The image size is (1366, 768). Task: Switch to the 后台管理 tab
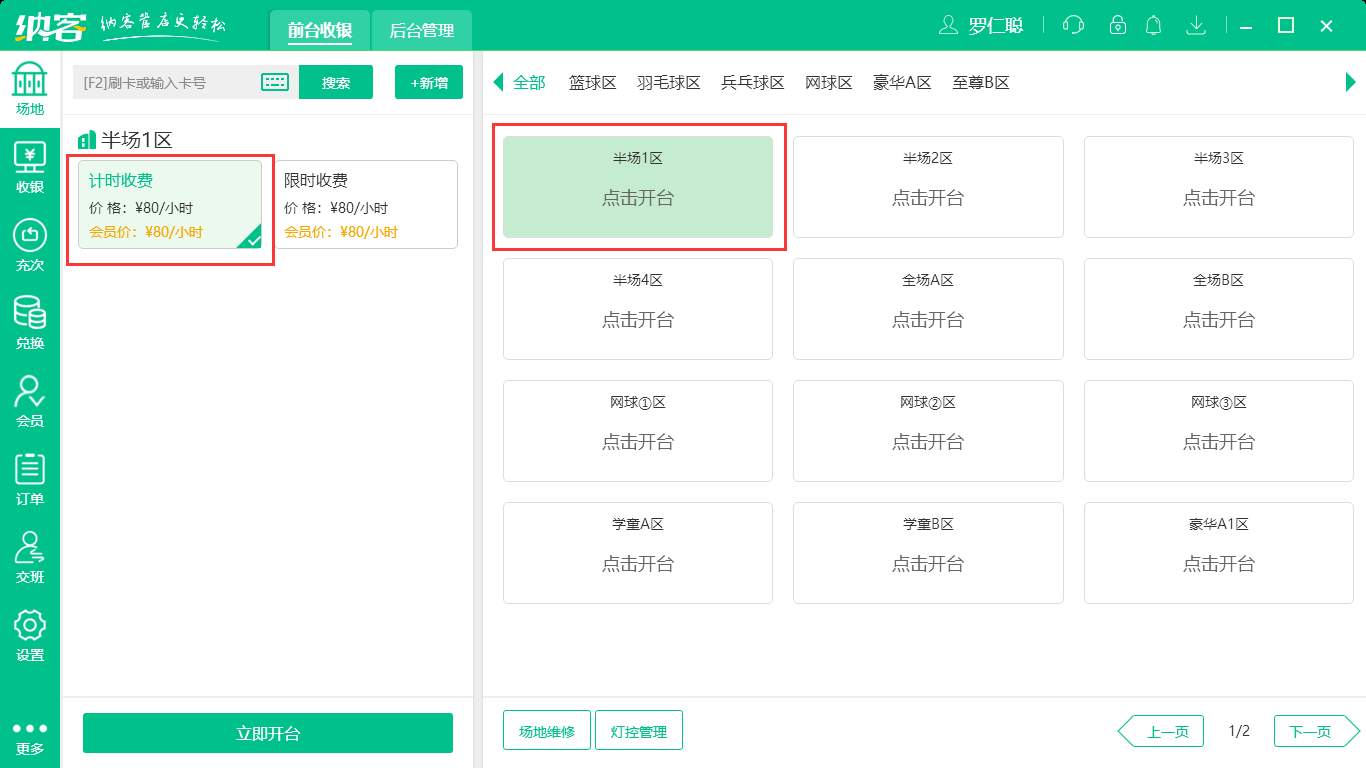coord(421,30)
